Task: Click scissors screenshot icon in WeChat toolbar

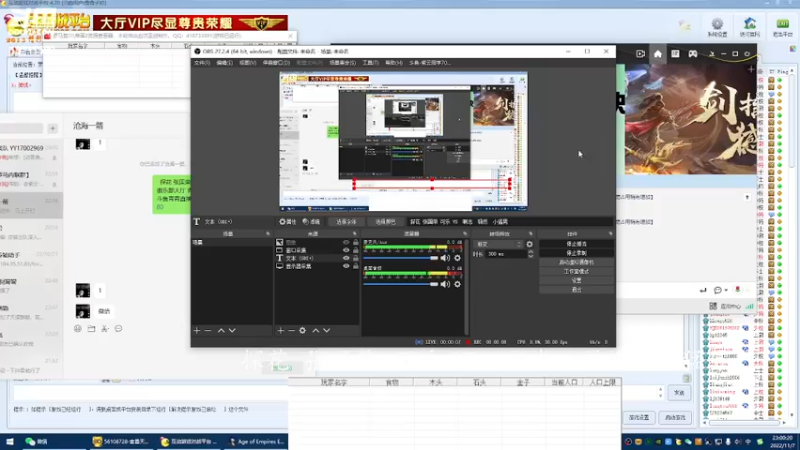Action: click(105, 329)
